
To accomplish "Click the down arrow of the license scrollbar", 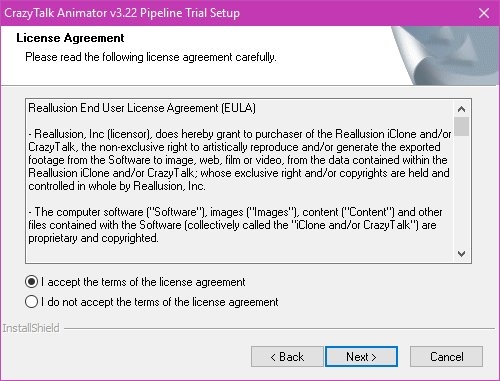I will click(461, 254).
